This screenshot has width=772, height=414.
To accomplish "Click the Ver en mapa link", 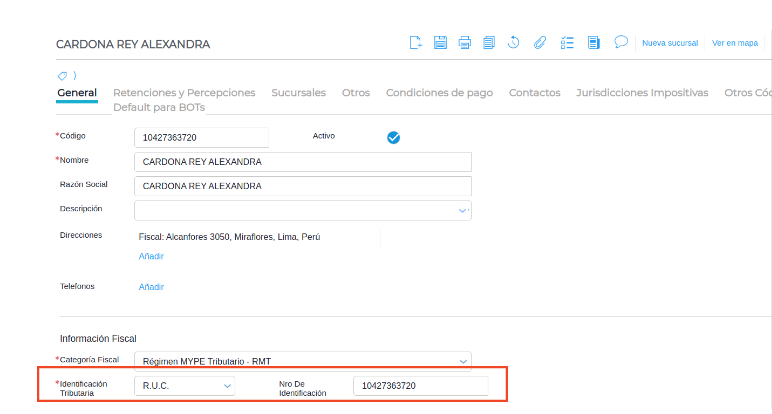I will pyautogui.click(x=735, y=43).
